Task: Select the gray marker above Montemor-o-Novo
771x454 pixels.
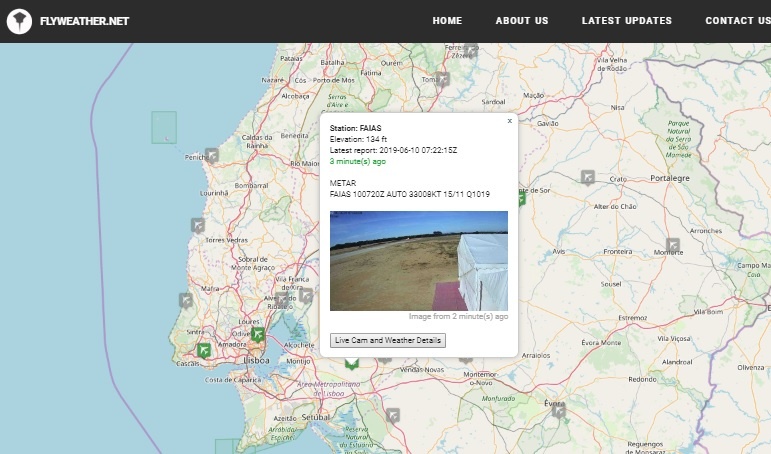Action: point(466,360)
